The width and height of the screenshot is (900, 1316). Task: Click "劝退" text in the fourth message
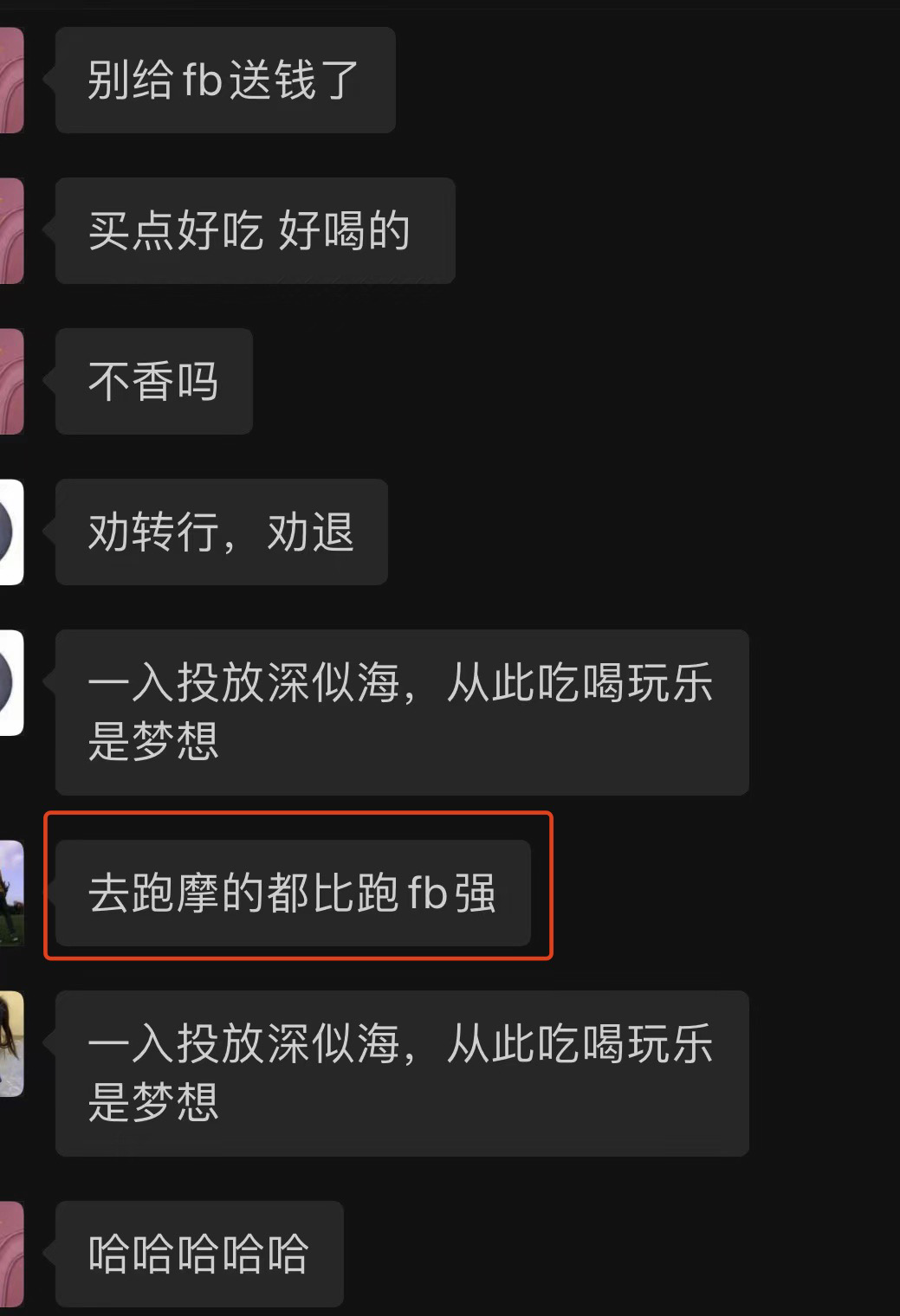311,532
